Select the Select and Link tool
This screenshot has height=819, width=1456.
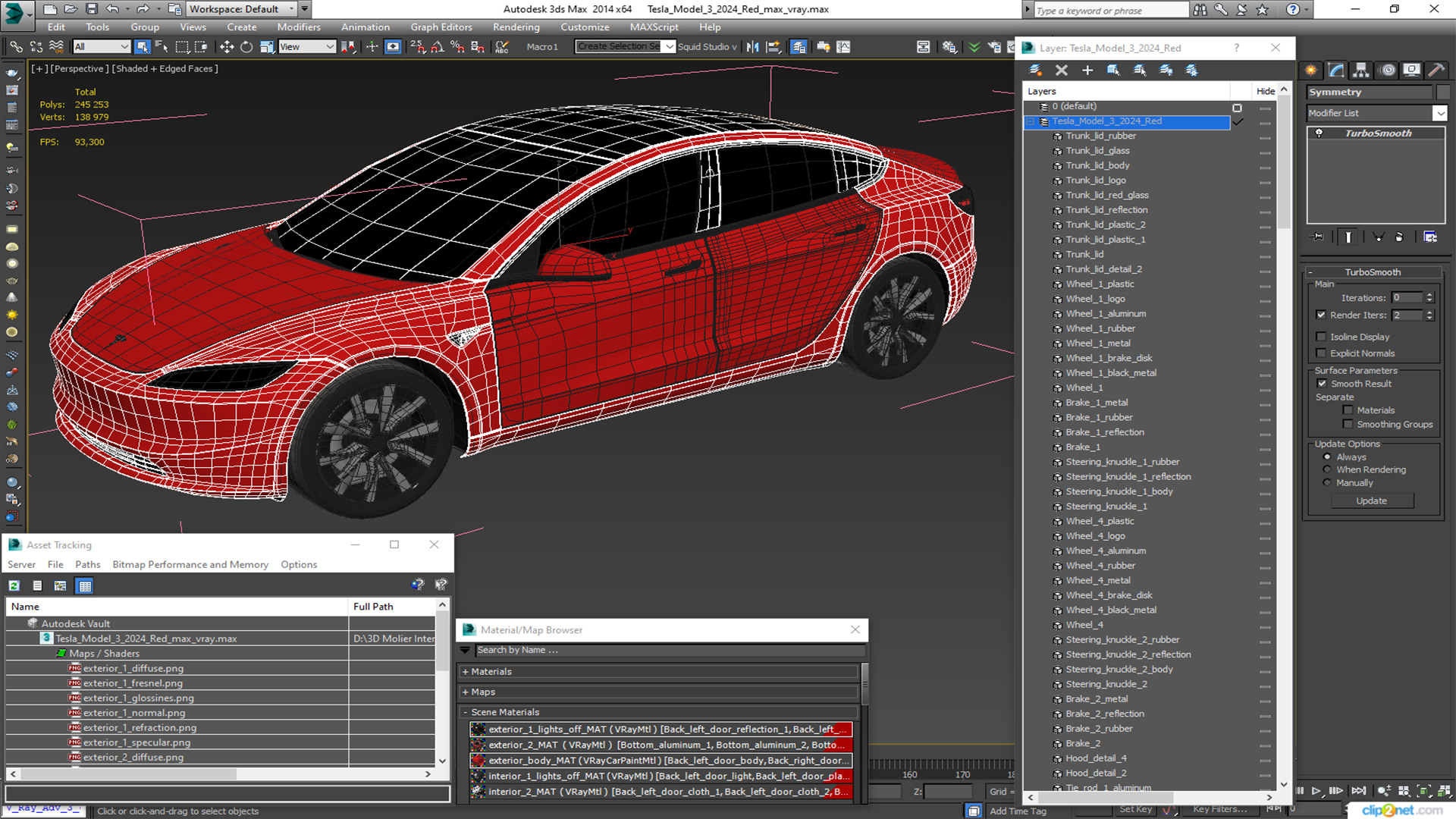(15, 47)
